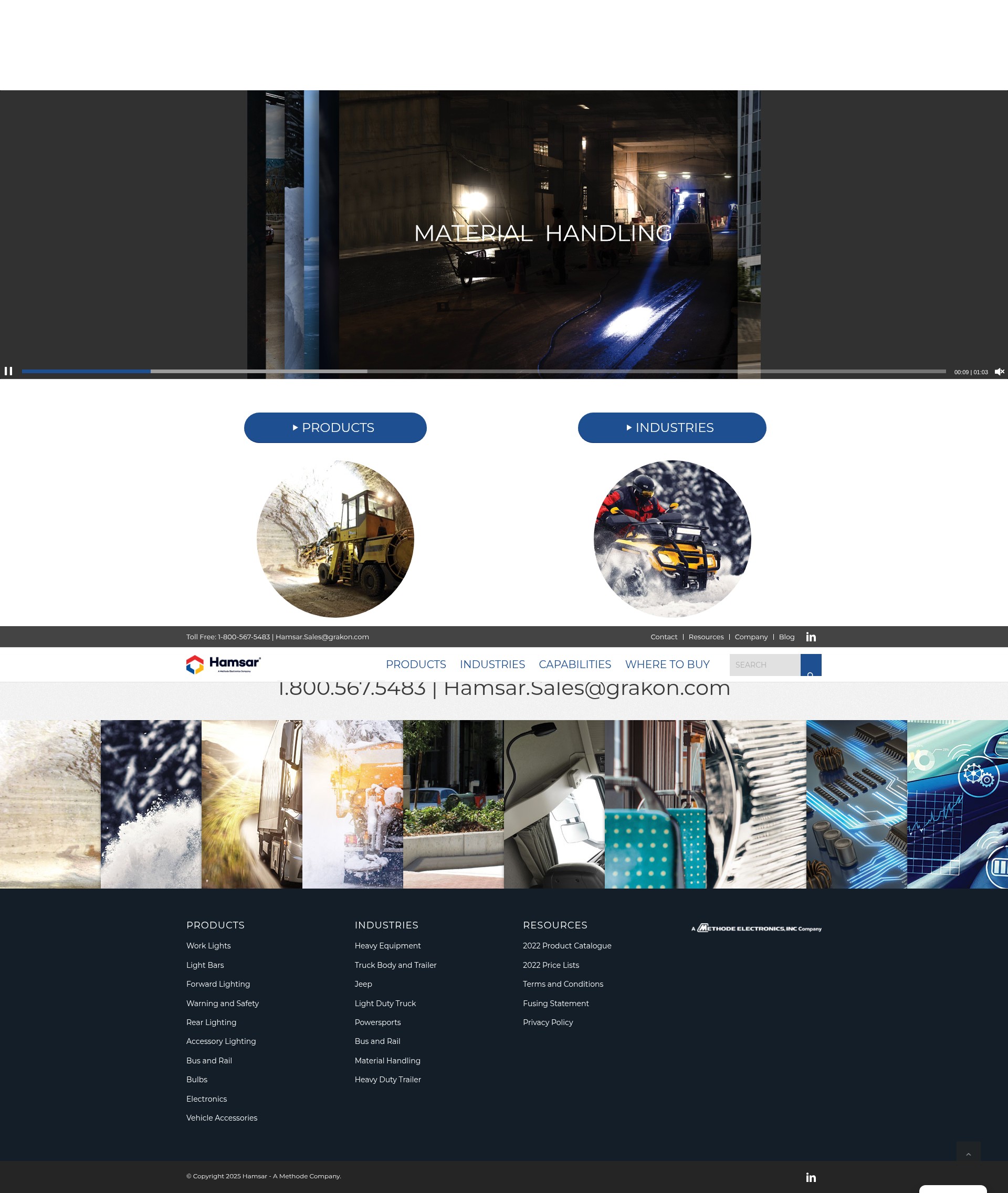The image size is (1008, 1193).
Task: Pause the video with the pause icon
Action: pos(8,371)
